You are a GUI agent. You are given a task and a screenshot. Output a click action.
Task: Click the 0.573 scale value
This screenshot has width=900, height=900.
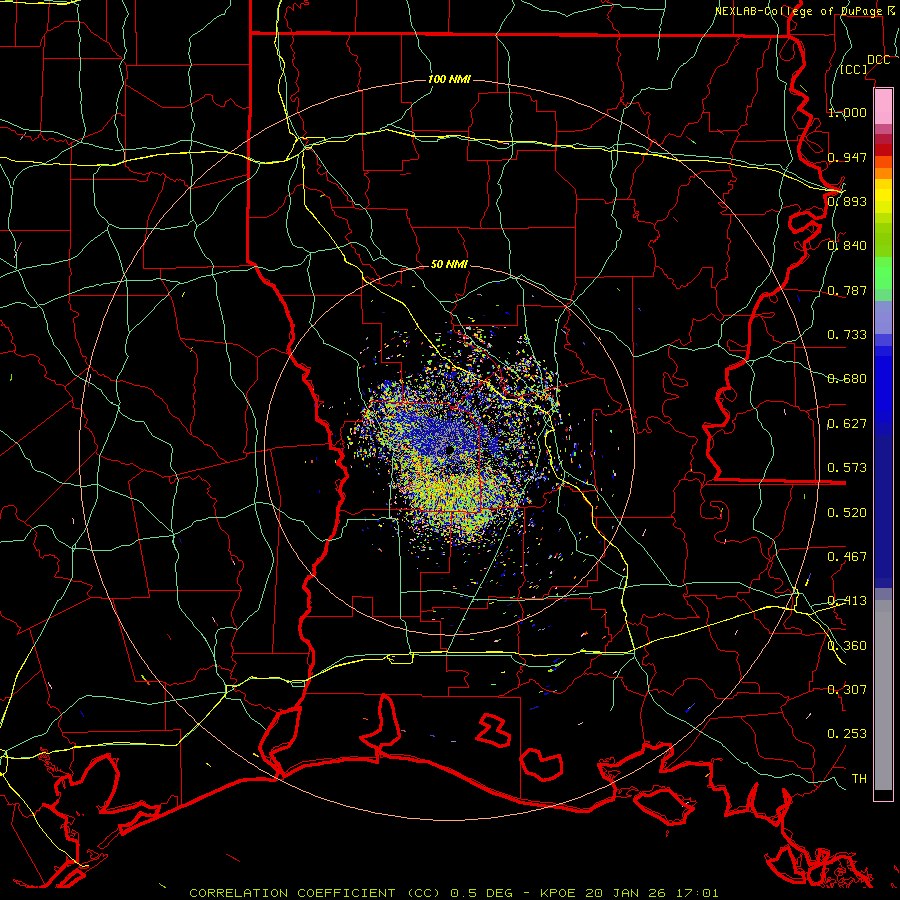coord(847,467)
